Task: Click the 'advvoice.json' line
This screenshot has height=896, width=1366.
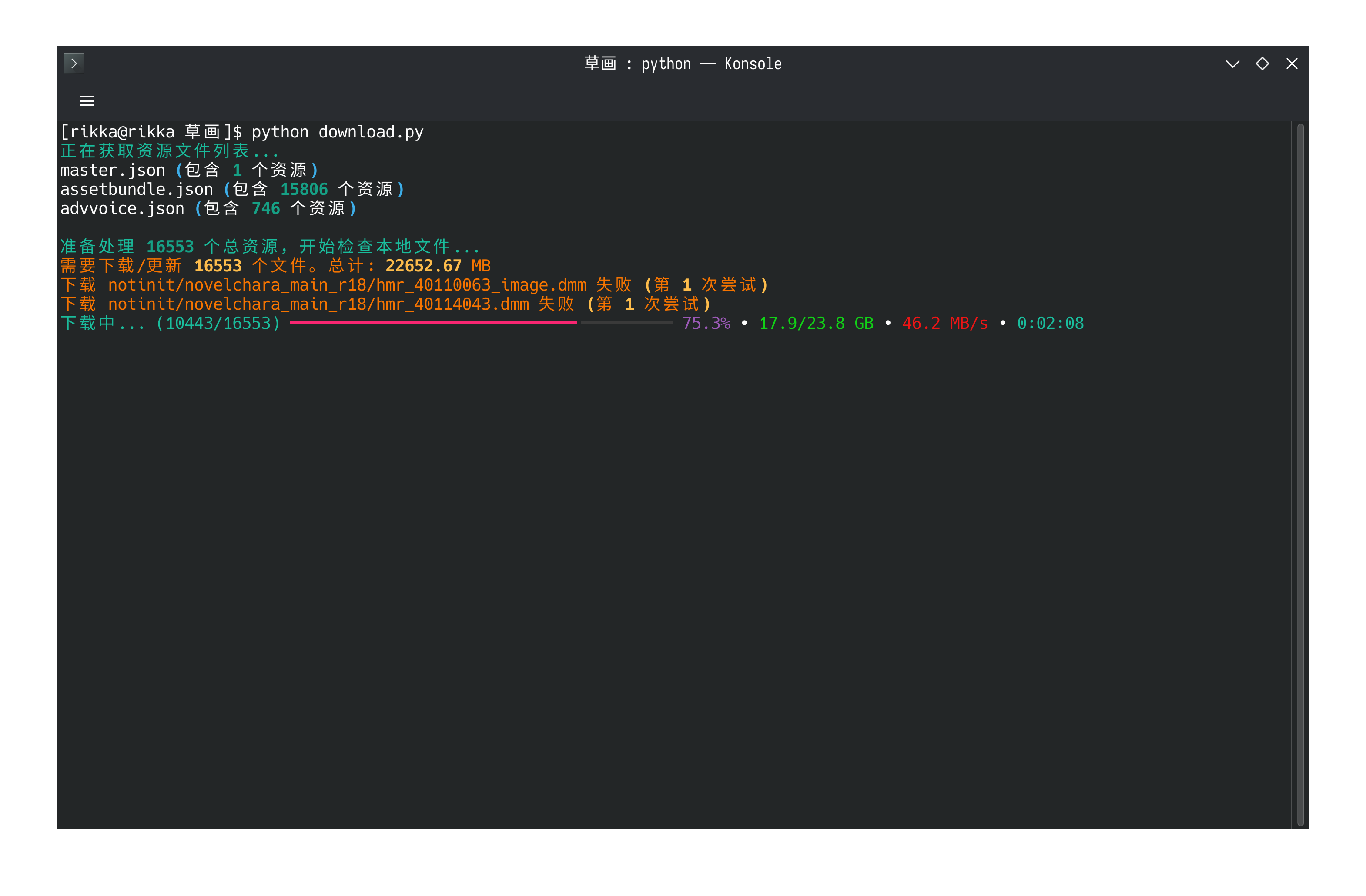Action: (x=208, y=208)
